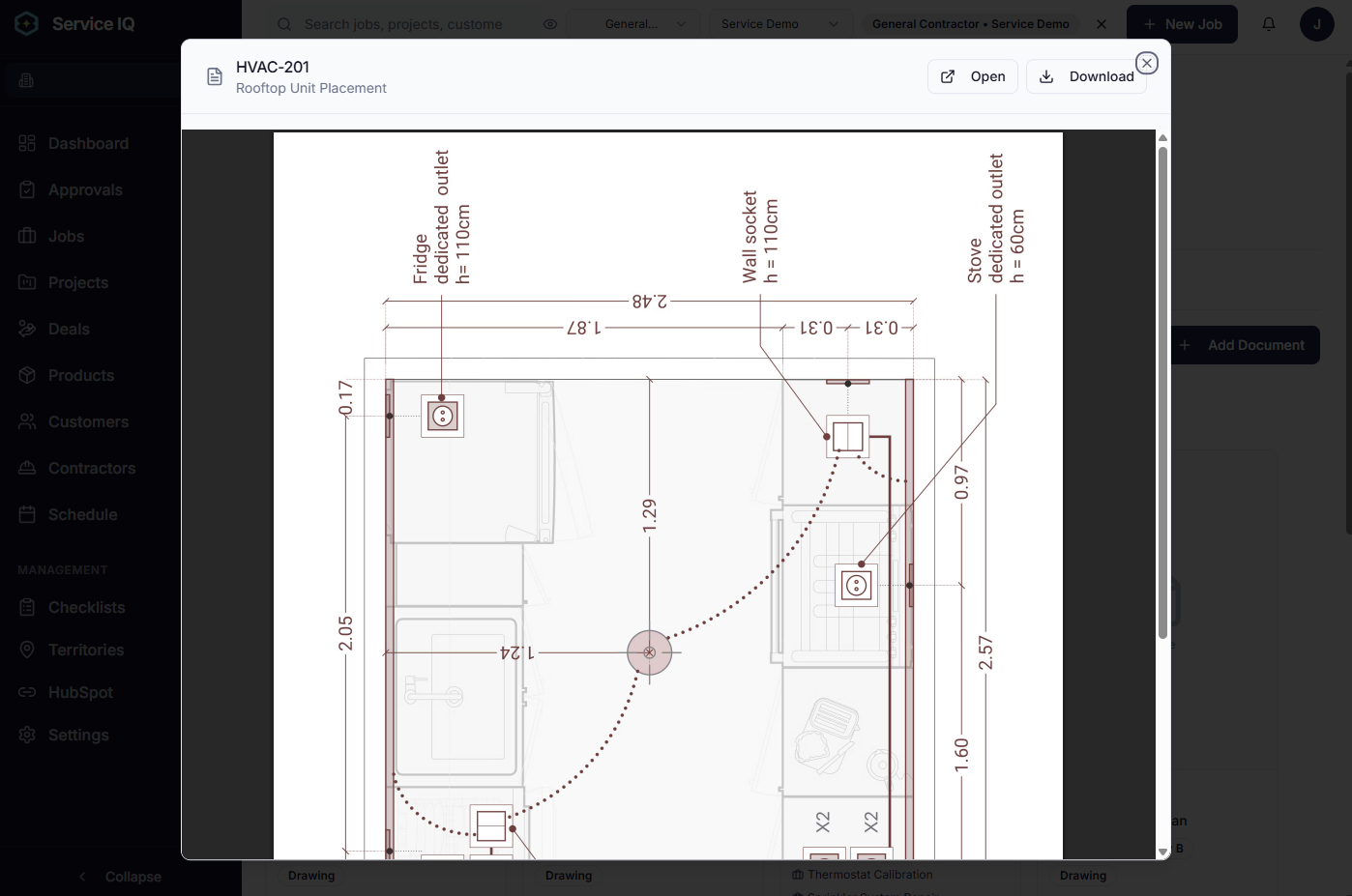Click the icon button below Service IQ logo
This screenshot has height=896, width=1352.
coord(26,80)
